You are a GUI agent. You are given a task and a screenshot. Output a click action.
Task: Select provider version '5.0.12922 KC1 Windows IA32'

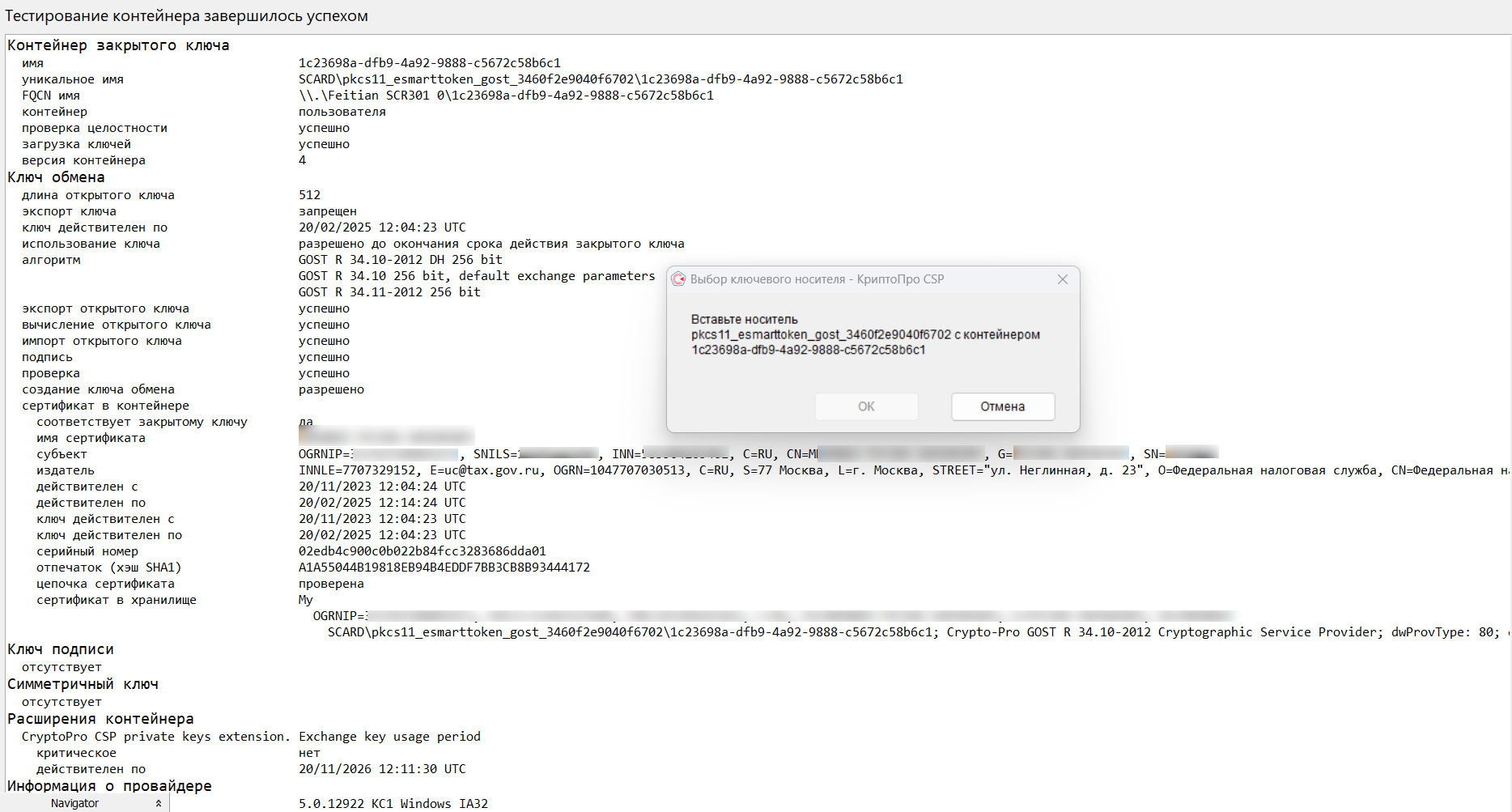pos(393,804)
